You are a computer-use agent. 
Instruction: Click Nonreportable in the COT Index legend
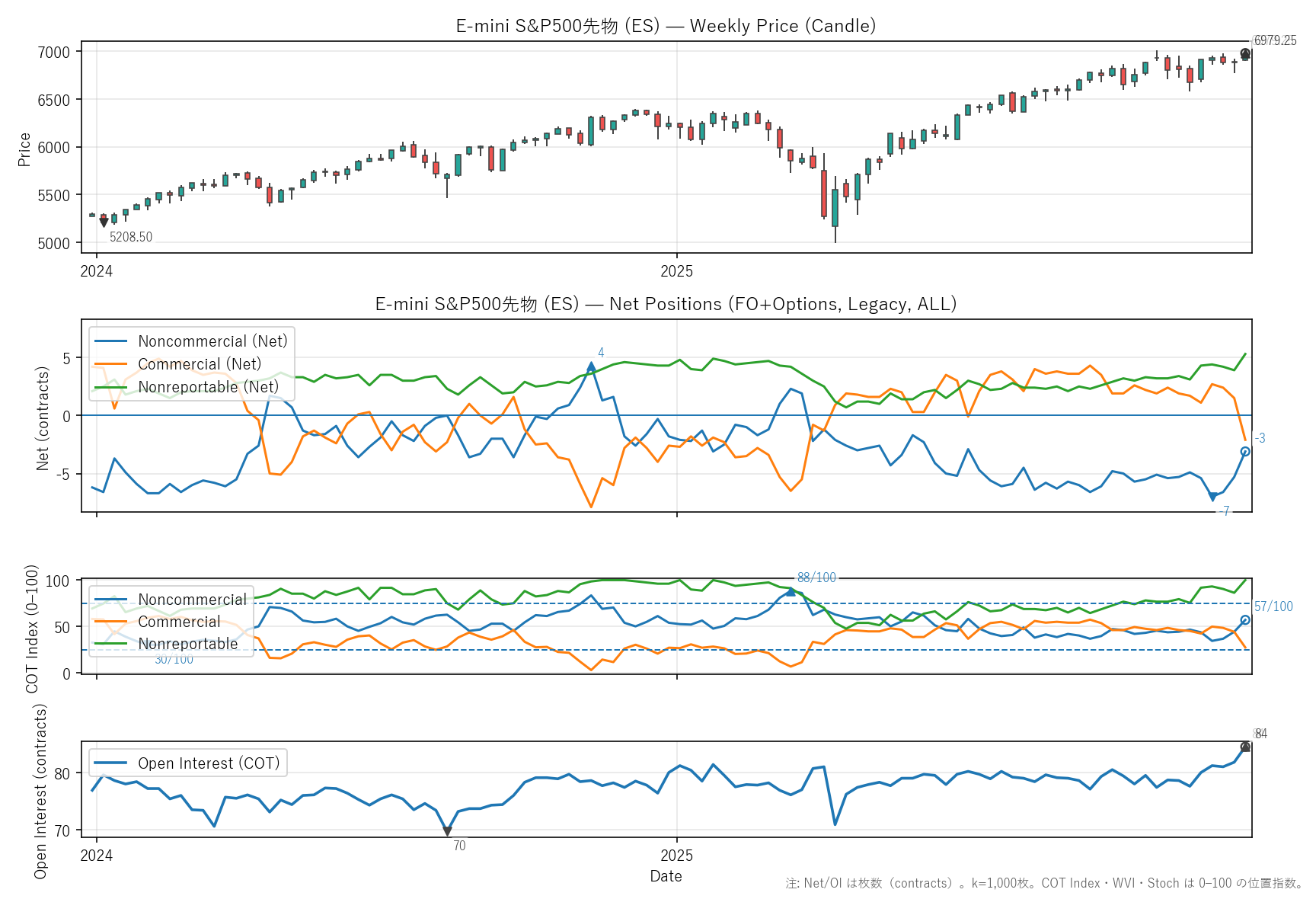pyautogui.click(x=187, y=644)
